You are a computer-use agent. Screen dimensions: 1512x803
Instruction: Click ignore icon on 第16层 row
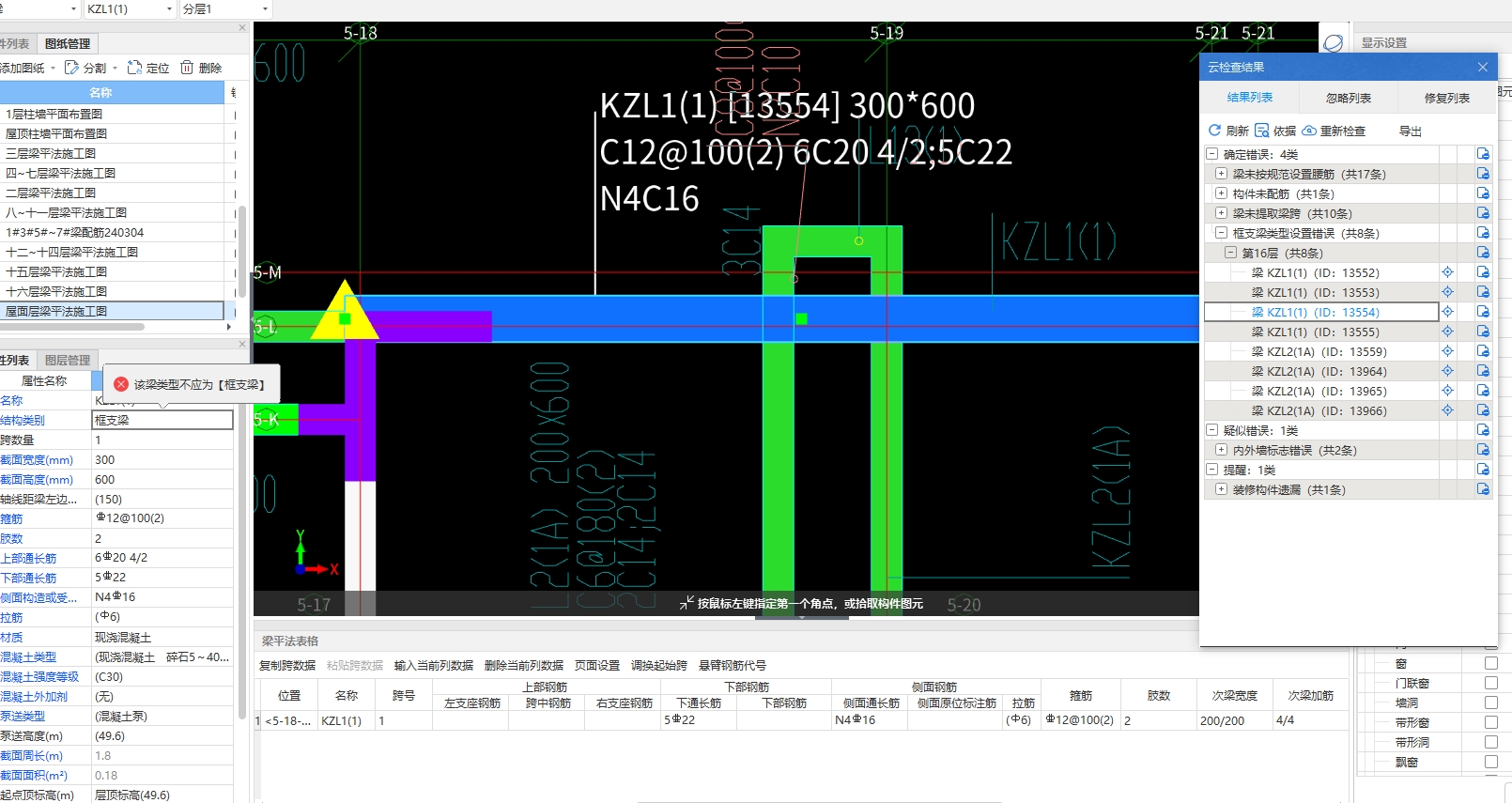(x=1483, y=253)
